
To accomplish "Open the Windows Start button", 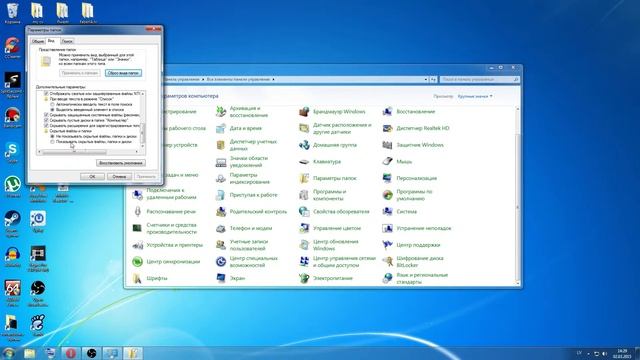I will (x=9, y=353).
